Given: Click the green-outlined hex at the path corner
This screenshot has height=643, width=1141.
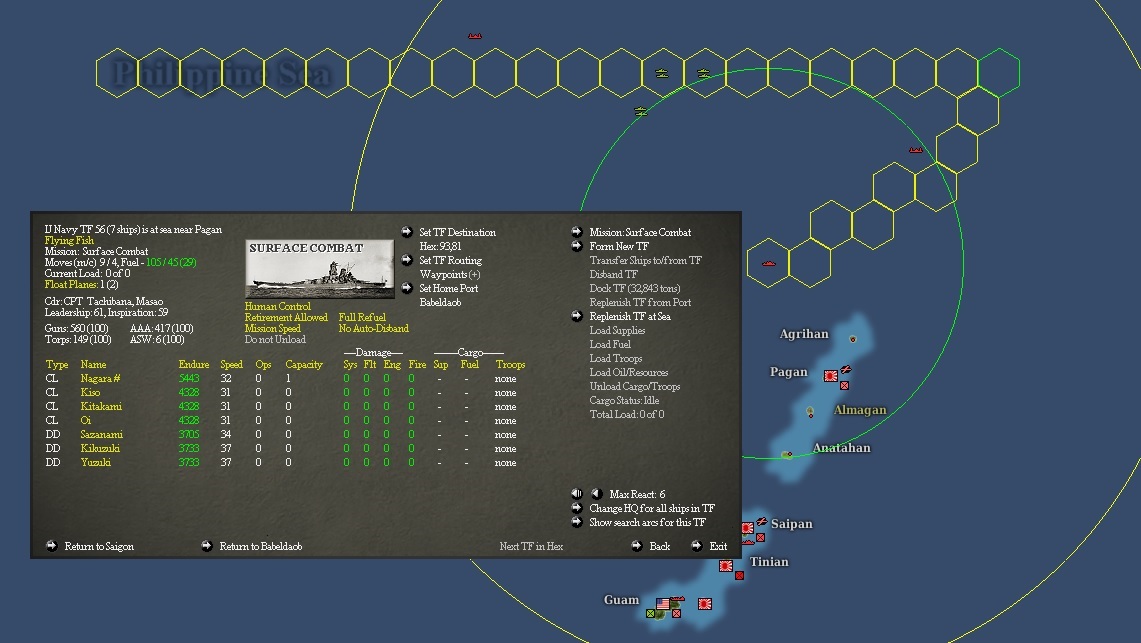Looking at the screenshot, I should [998, 73].
